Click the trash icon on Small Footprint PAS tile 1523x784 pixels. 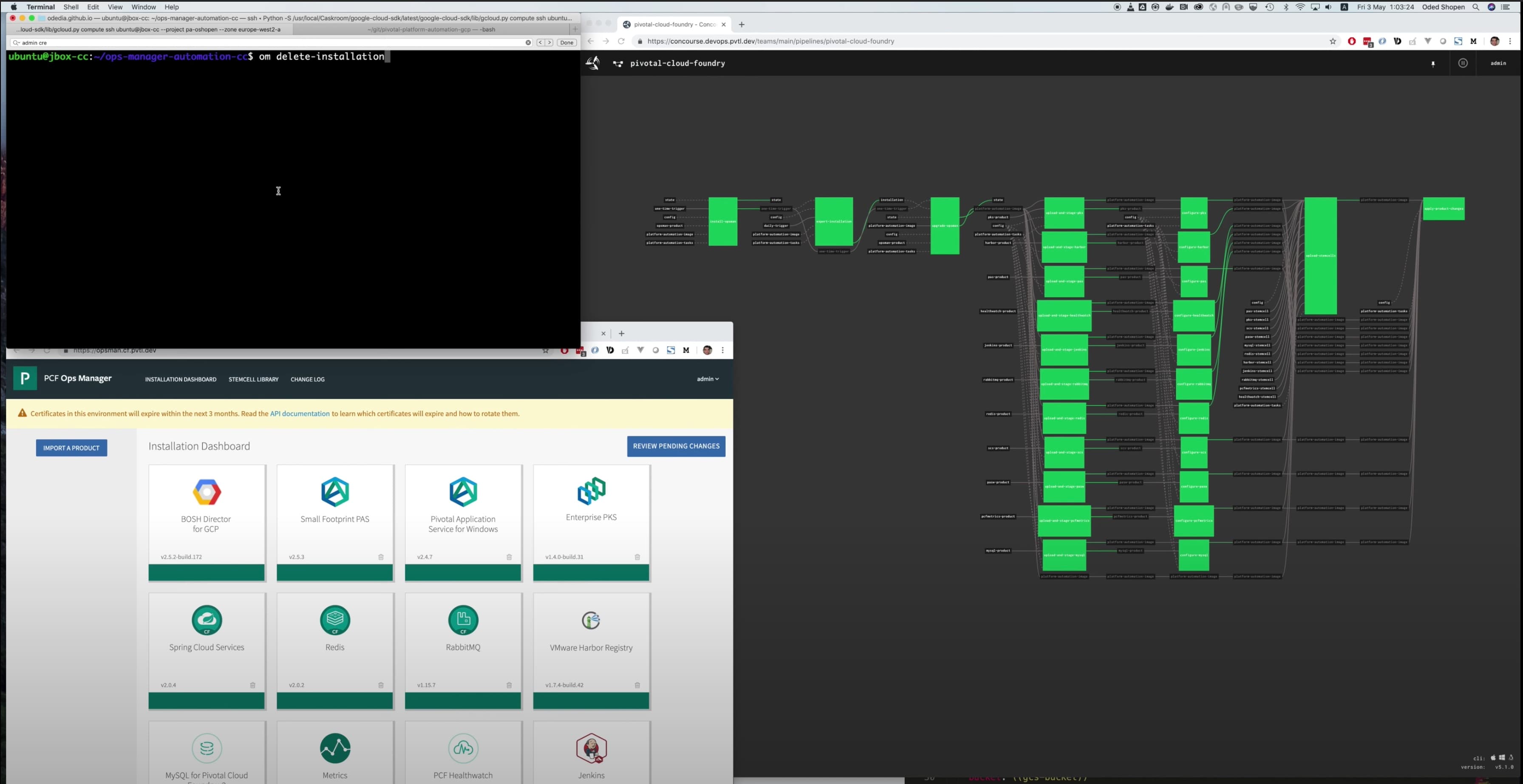coord(381,557)
